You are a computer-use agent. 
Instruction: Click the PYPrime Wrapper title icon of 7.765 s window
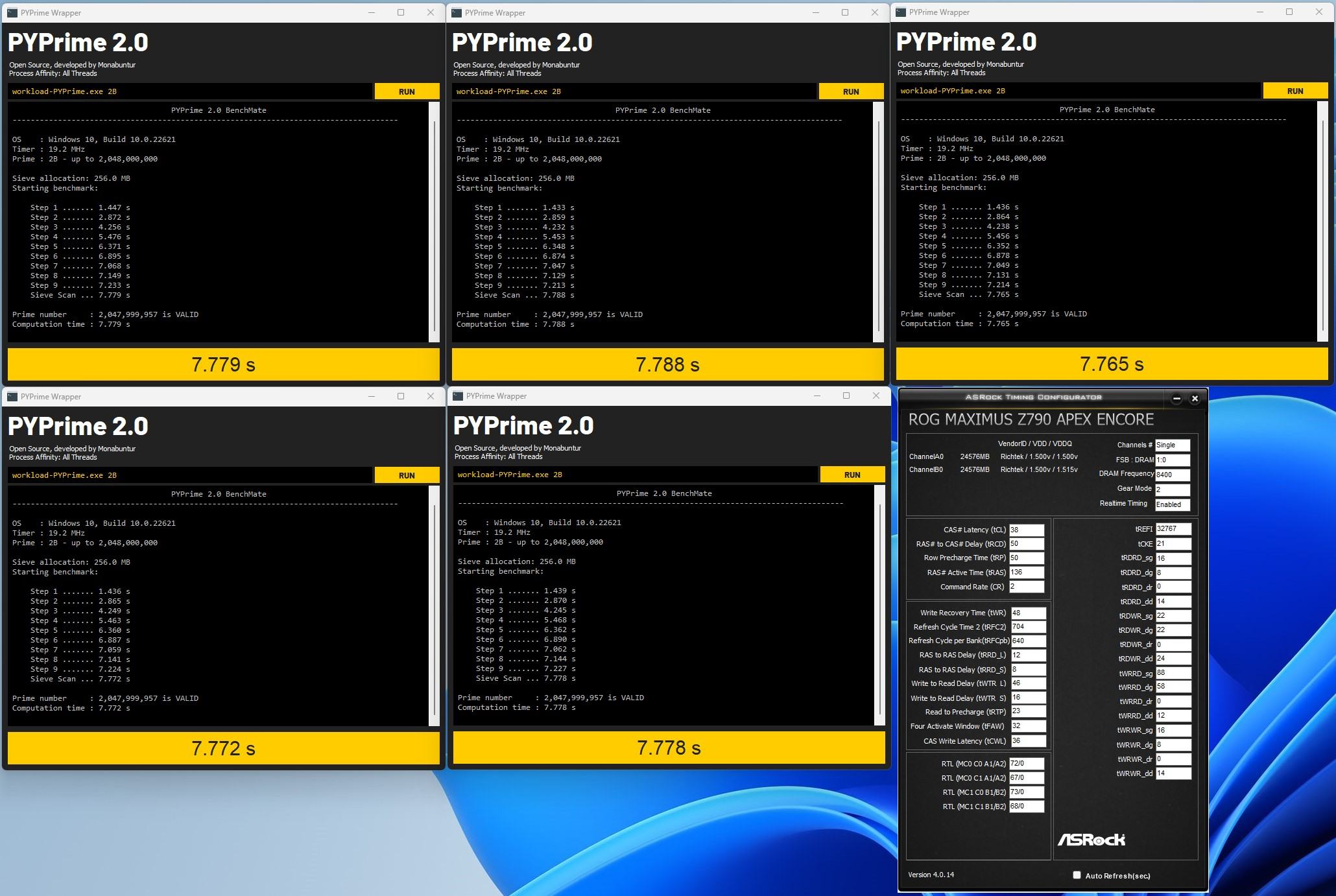pyautogui.click(x=901, y=12)
